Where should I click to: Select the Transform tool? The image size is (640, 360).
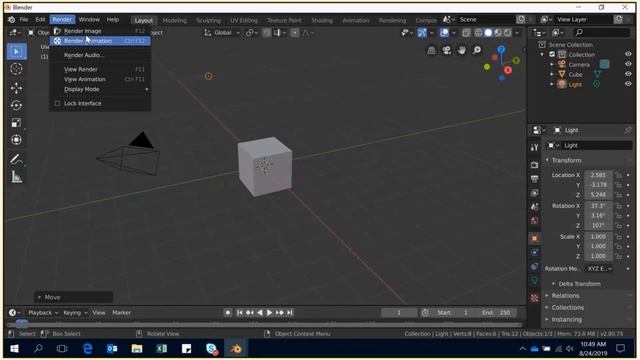click(16, 140)
